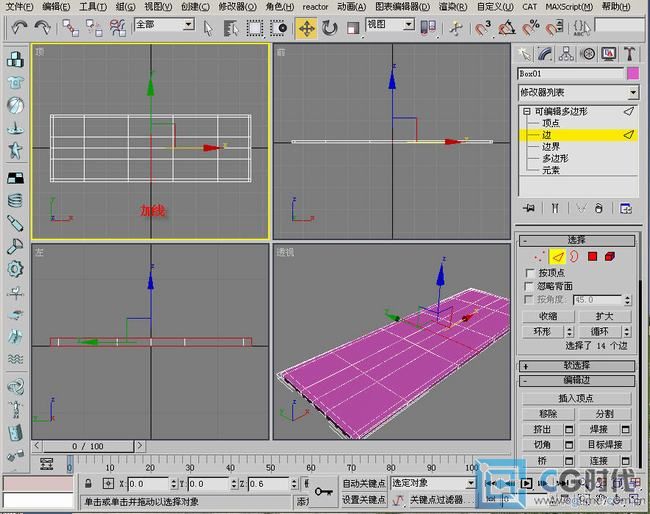The height and width of the screenshot is (514, 650).
Task: Open the Modify command panel tab
Action: click(x=546, y=54)
